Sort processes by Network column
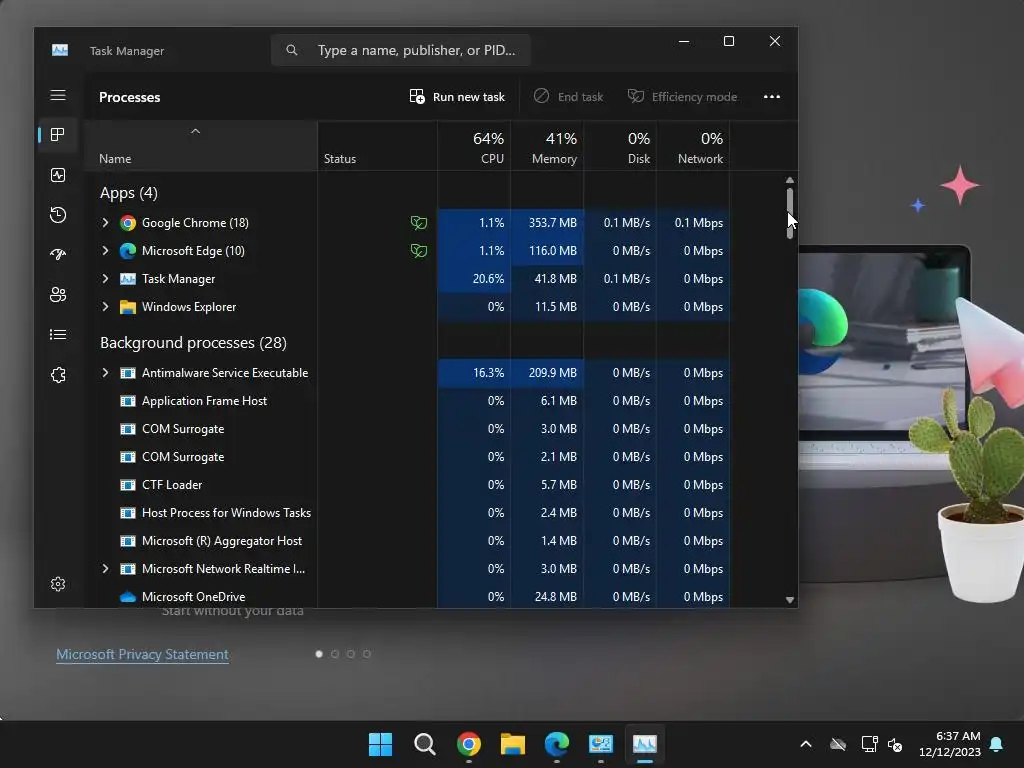The image size is (1024, 768). tap(694, 147)
